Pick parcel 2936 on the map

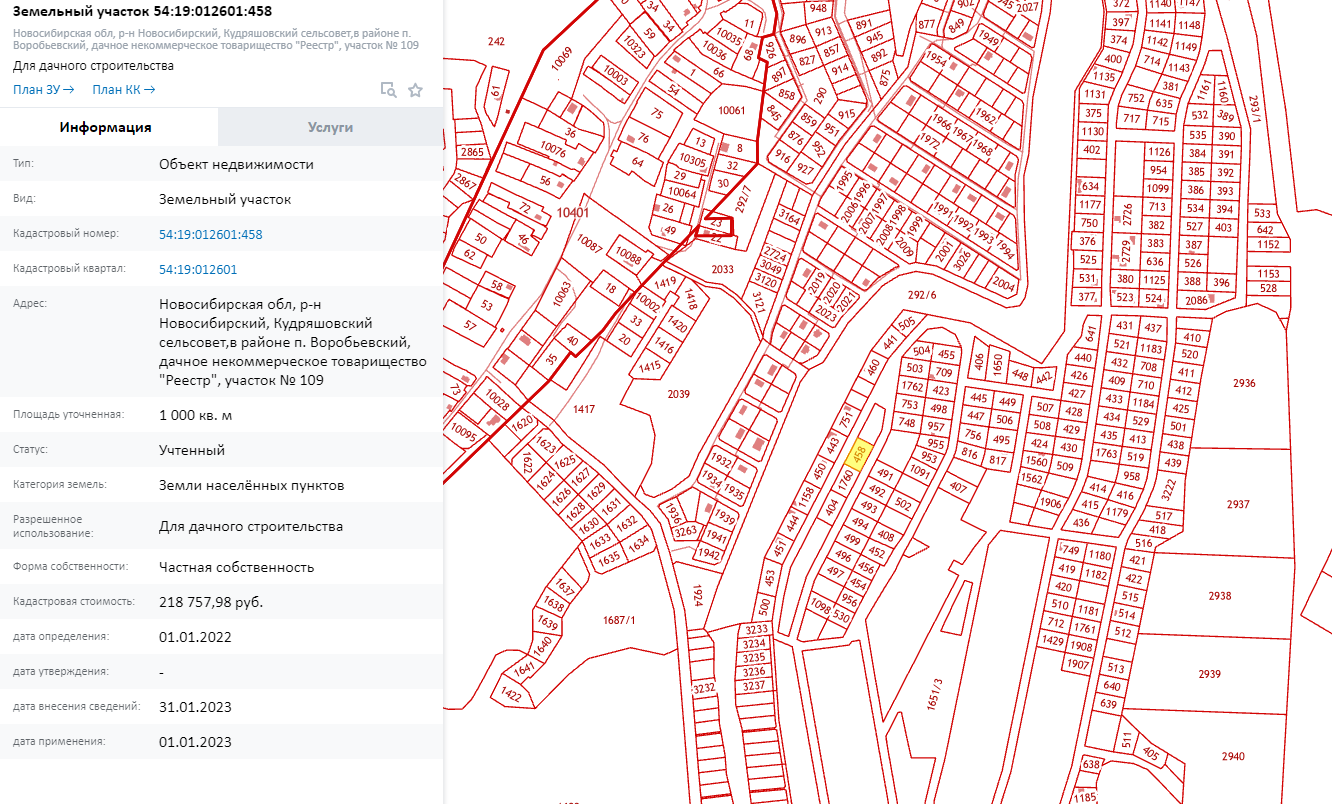pos(1243,383)
